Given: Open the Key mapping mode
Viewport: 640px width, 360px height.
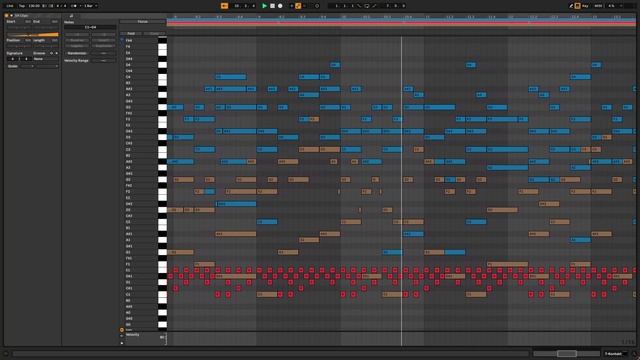Looking at the screenshot, I should pyautogui.click(x=585, y=6).
